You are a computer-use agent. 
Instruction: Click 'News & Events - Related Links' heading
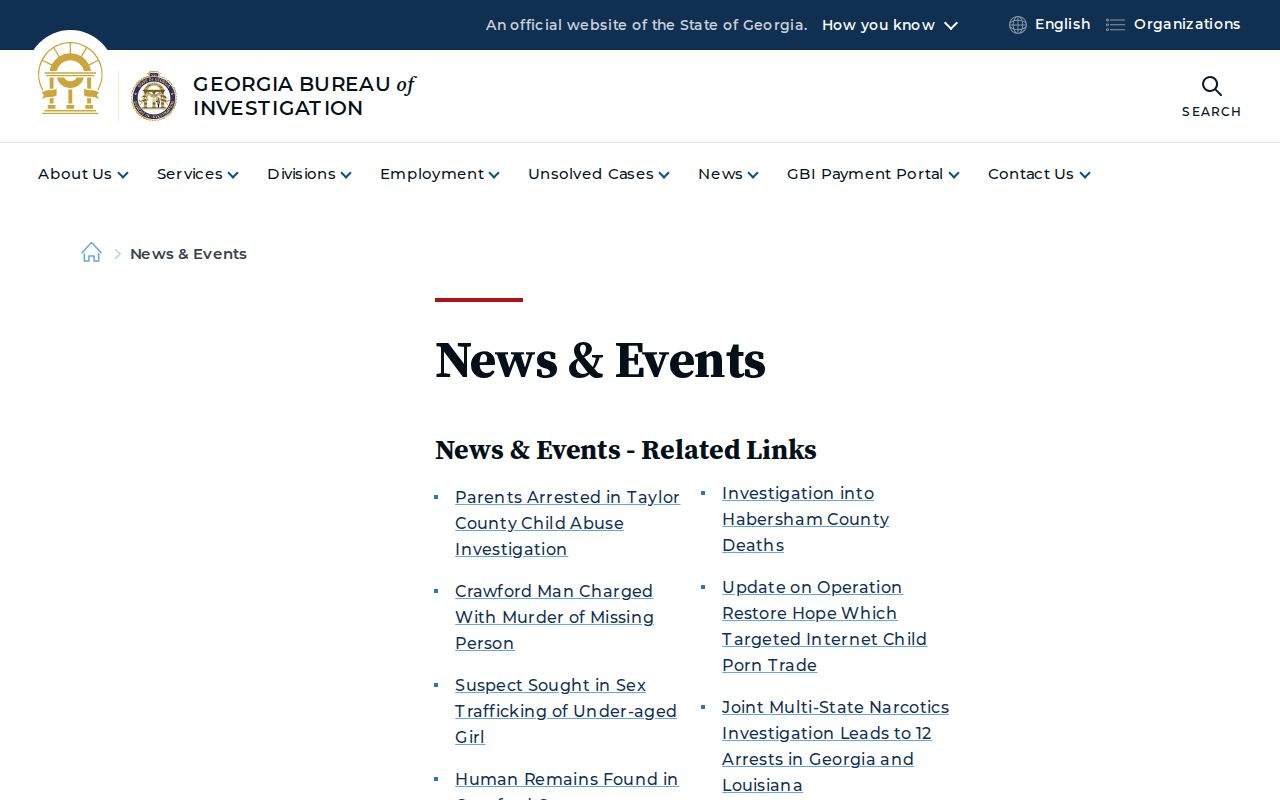626,450
